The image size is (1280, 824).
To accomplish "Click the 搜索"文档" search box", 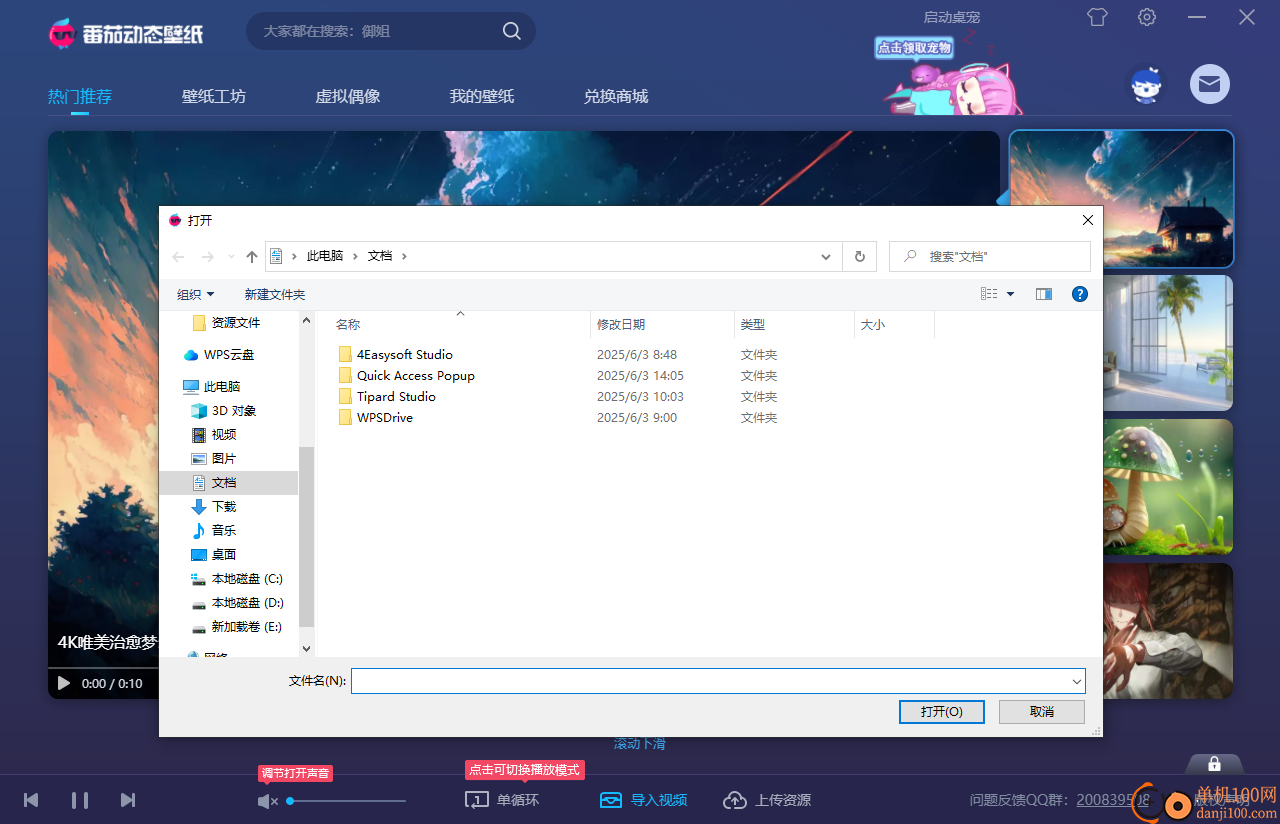I will tap(990, 256).
